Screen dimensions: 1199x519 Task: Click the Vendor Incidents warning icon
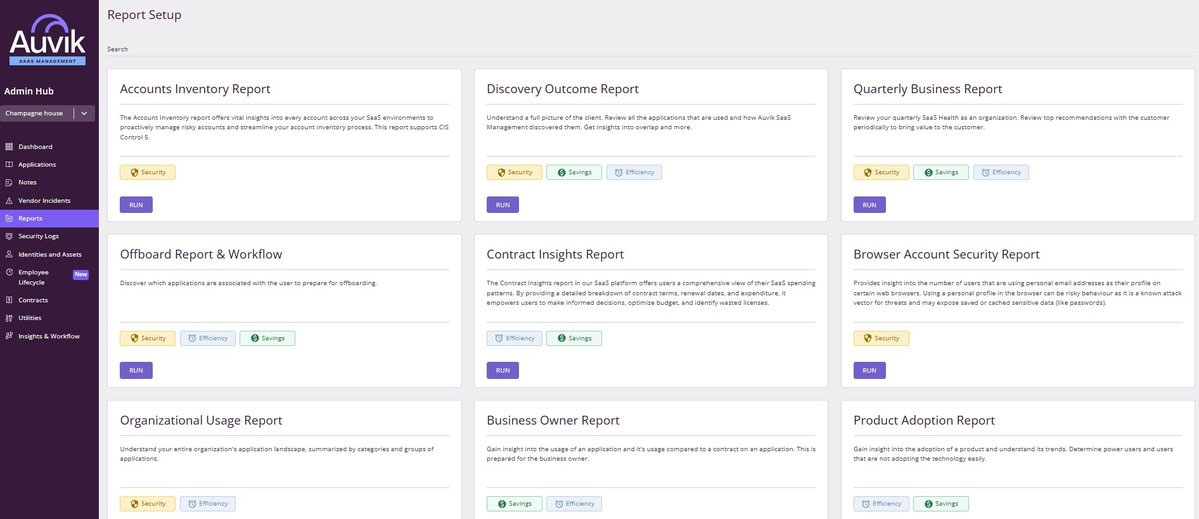(9, 201)
